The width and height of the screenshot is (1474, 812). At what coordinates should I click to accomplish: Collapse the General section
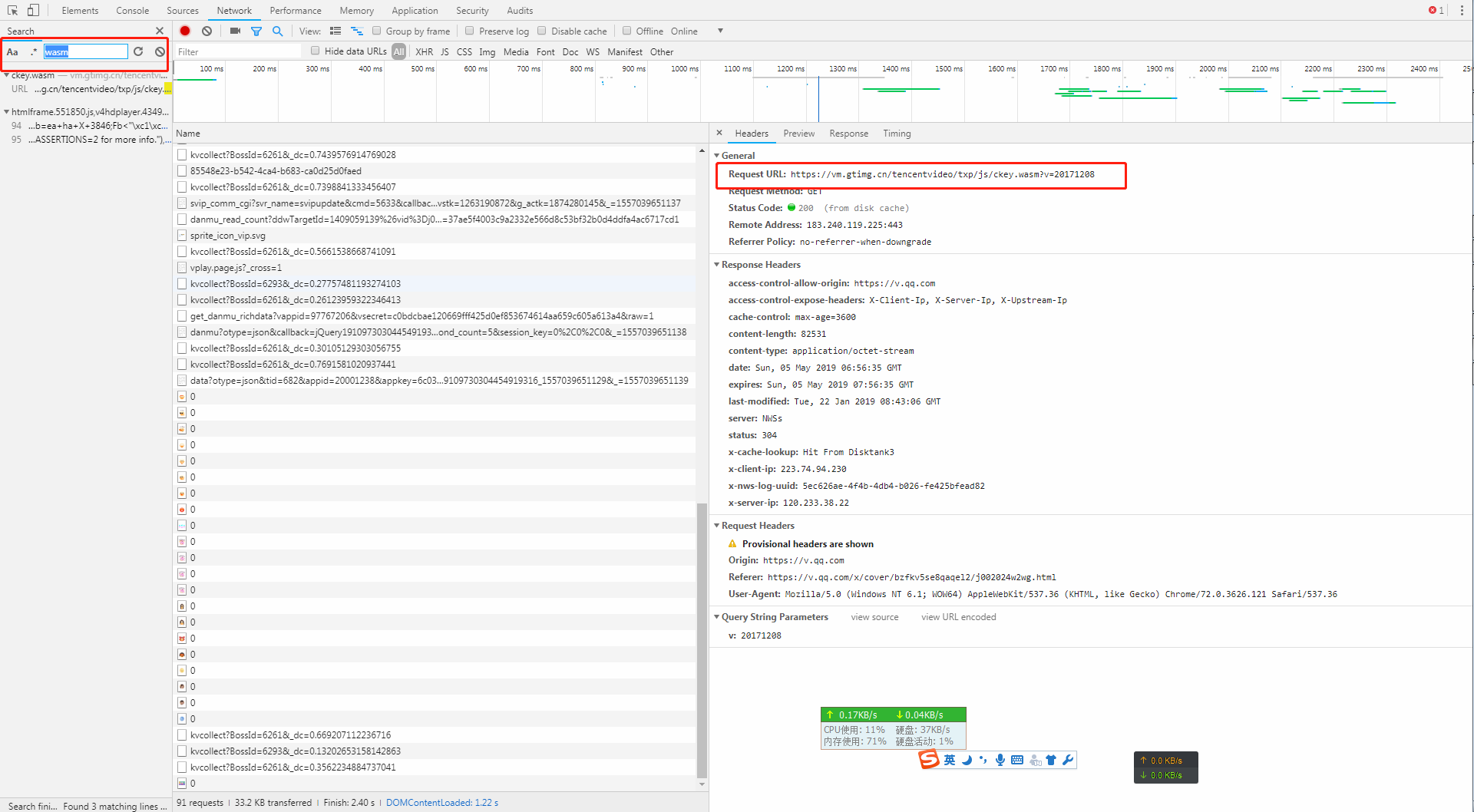click(717, 155)
